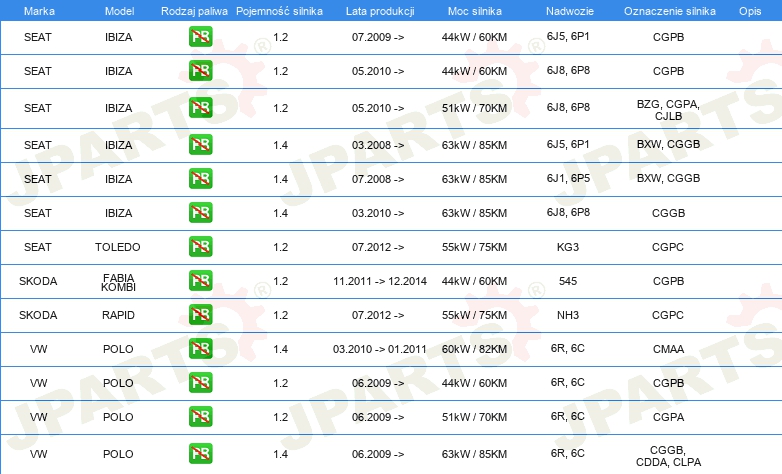
Task: Click the fuel icon in the POLO CMAA row
Action: [200, 348]
